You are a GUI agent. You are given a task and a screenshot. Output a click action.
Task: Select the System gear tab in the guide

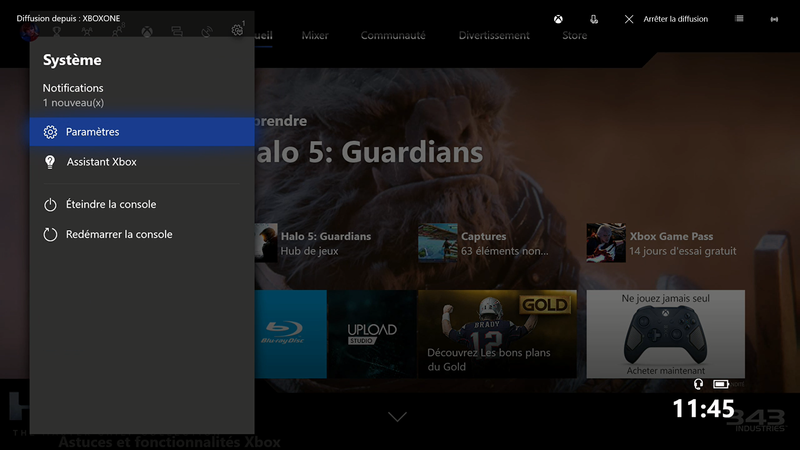pos(237,30)
